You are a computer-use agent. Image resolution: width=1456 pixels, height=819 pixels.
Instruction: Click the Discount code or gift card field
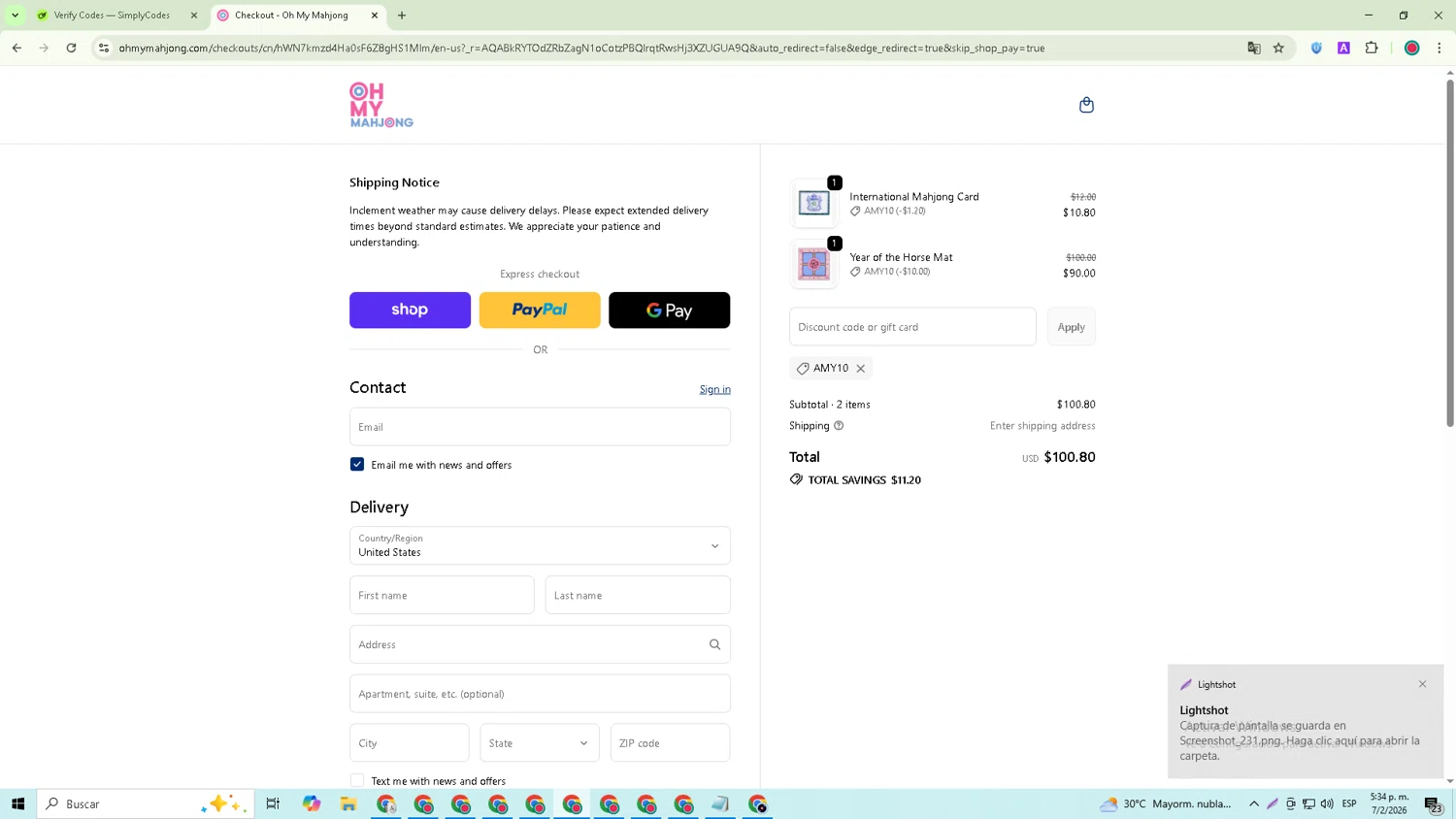[x=912, y=327]
